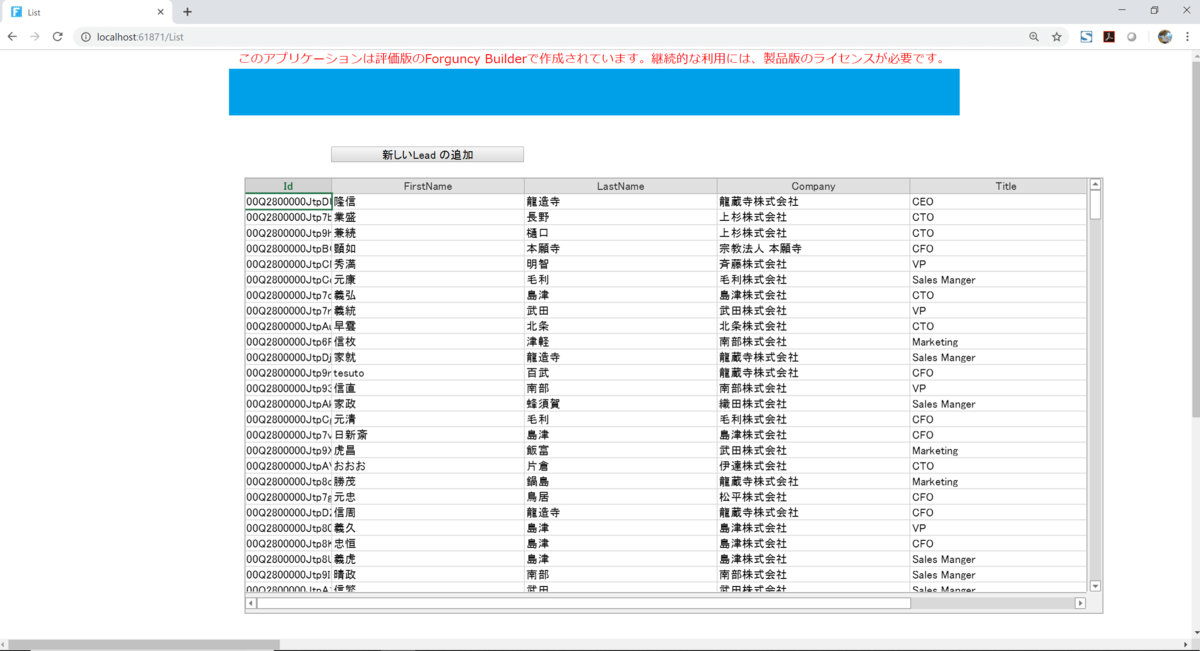Image resolution: width=1200 pixels, height=651 pixels.
Task: Select the LastName cell 長野
Action: click(620, 217)
